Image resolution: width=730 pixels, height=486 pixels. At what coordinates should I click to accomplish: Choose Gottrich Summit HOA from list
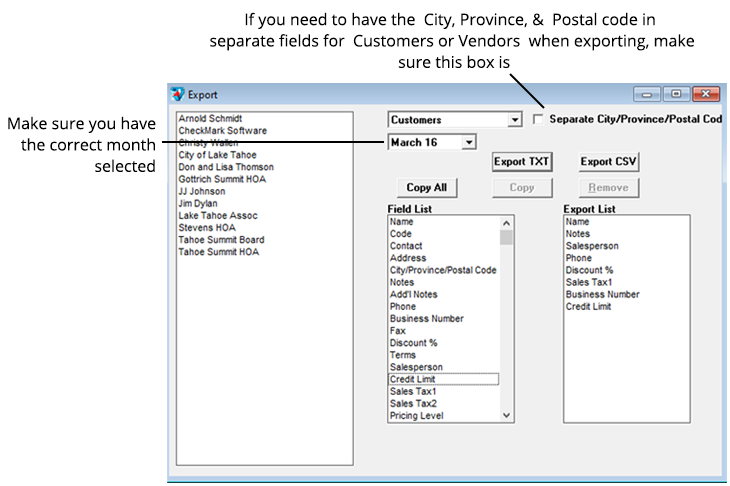click(x=225, y=179)
